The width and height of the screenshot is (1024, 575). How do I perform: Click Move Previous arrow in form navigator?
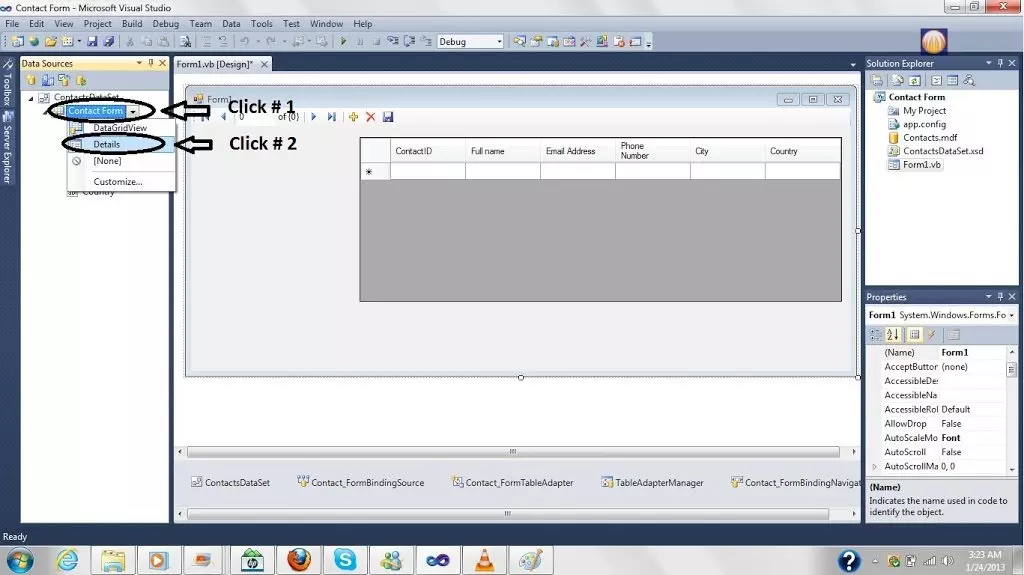coord(223,117)
